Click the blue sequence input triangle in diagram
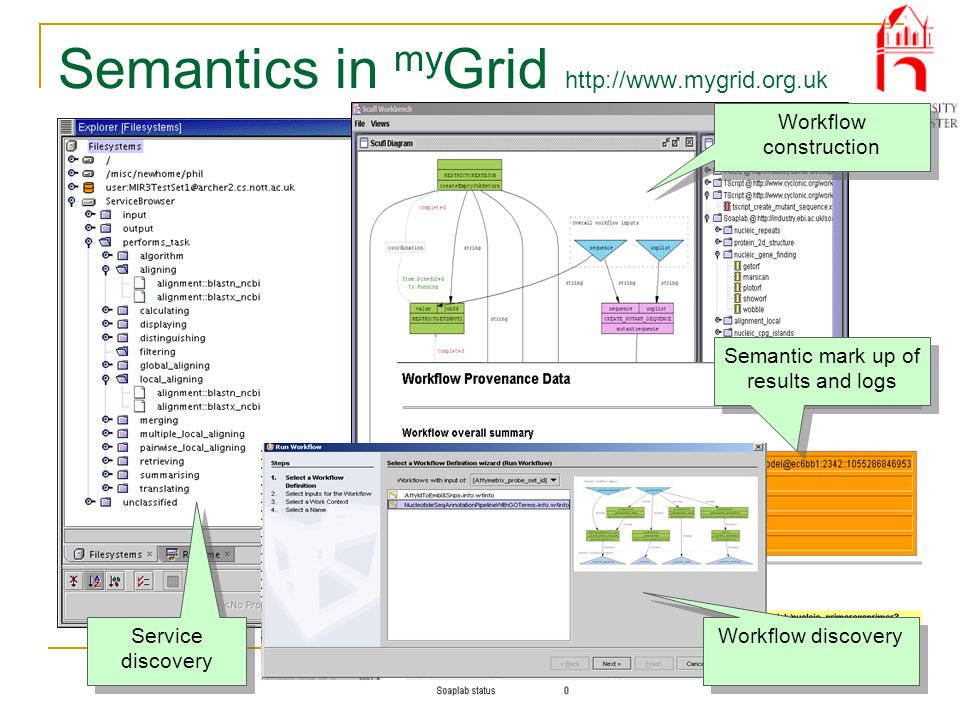Screen dimensions: 960x720 click(x=601, y=249)
